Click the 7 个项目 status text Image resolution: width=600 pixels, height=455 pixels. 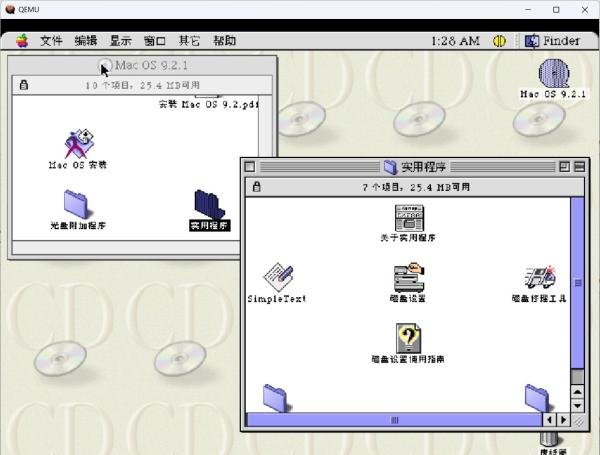416,187
